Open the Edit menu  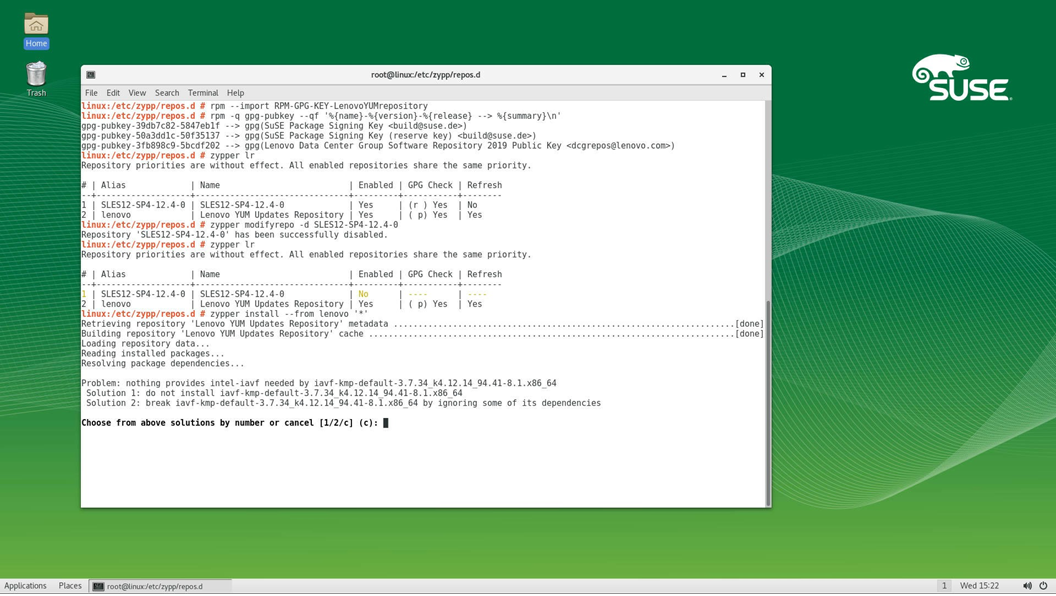pyautogui.click(x=113, y=93)
